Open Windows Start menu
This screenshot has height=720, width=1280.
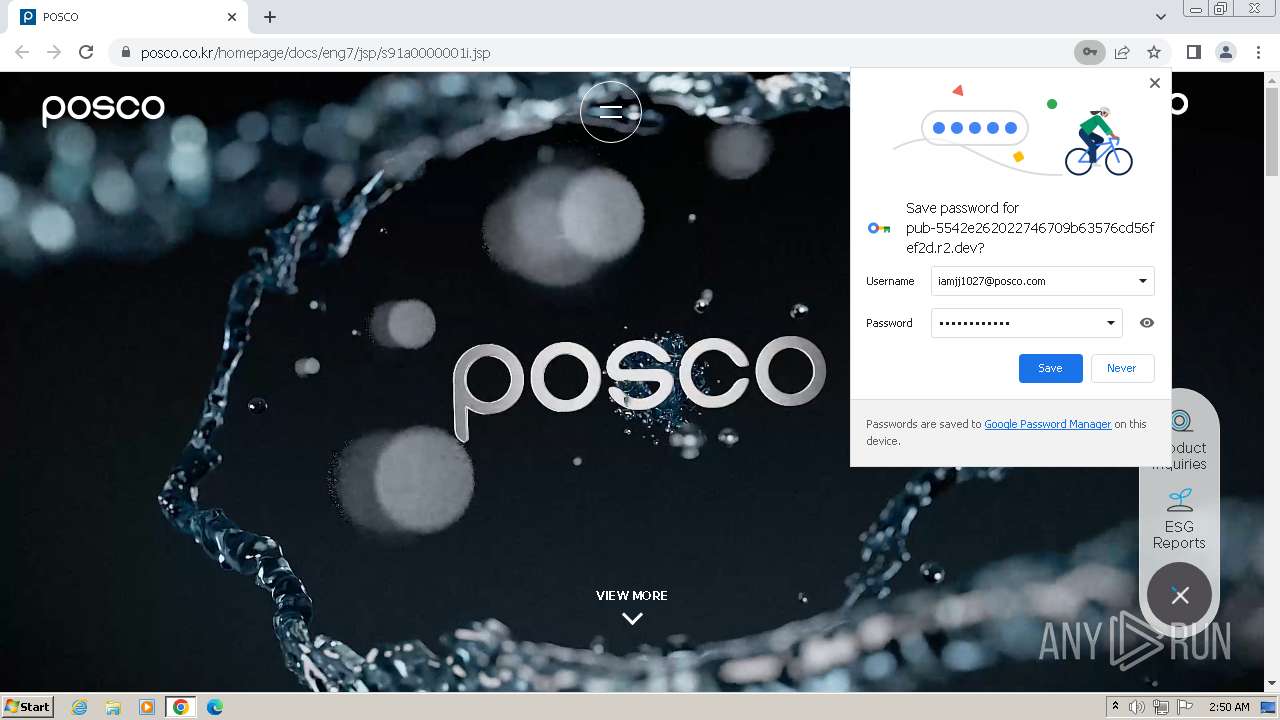pyautogui.click(x=28, y=706)
